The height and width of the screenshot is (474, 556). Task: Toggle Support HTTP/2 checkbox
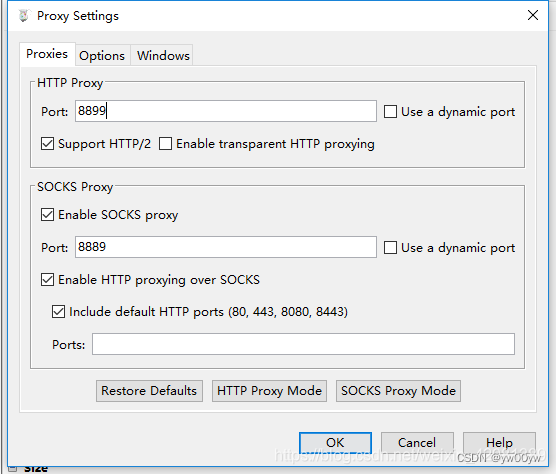[48, 144]
